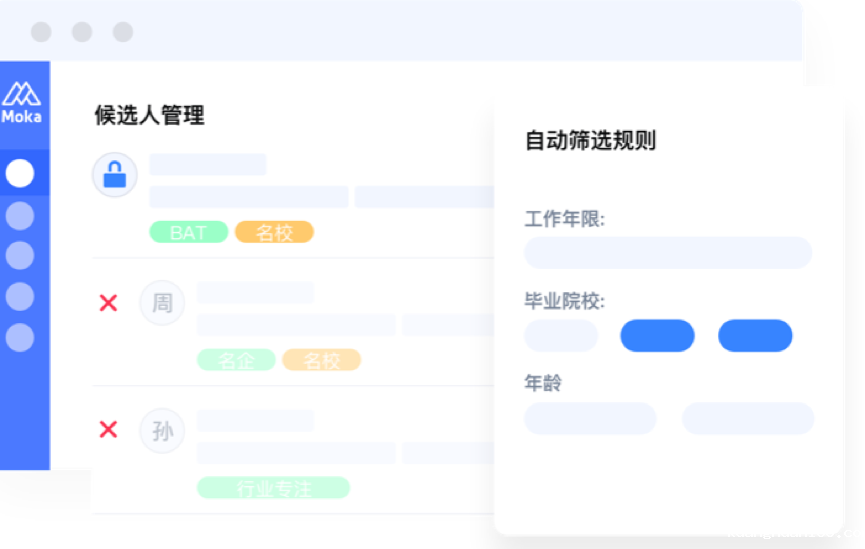Click the 名企 tag on 周 row
Screen dimensions: 865x549
(x=236, y=360)
